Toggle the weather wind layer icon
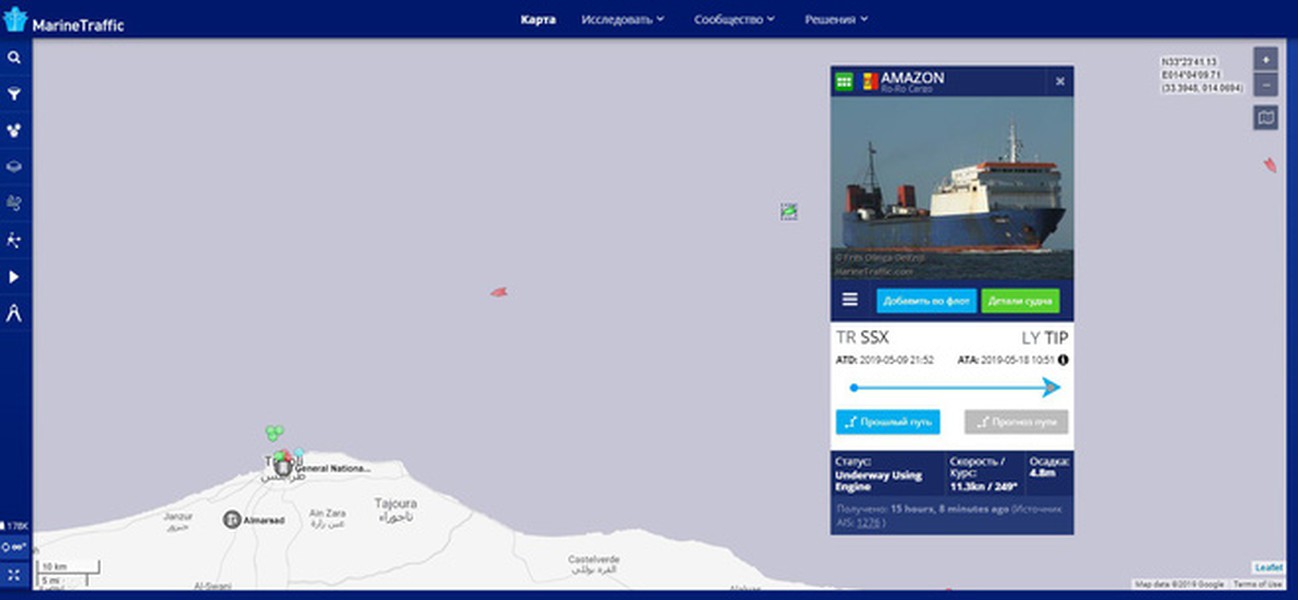Screen dimensions: 1298x600 (x=14, y=203)
